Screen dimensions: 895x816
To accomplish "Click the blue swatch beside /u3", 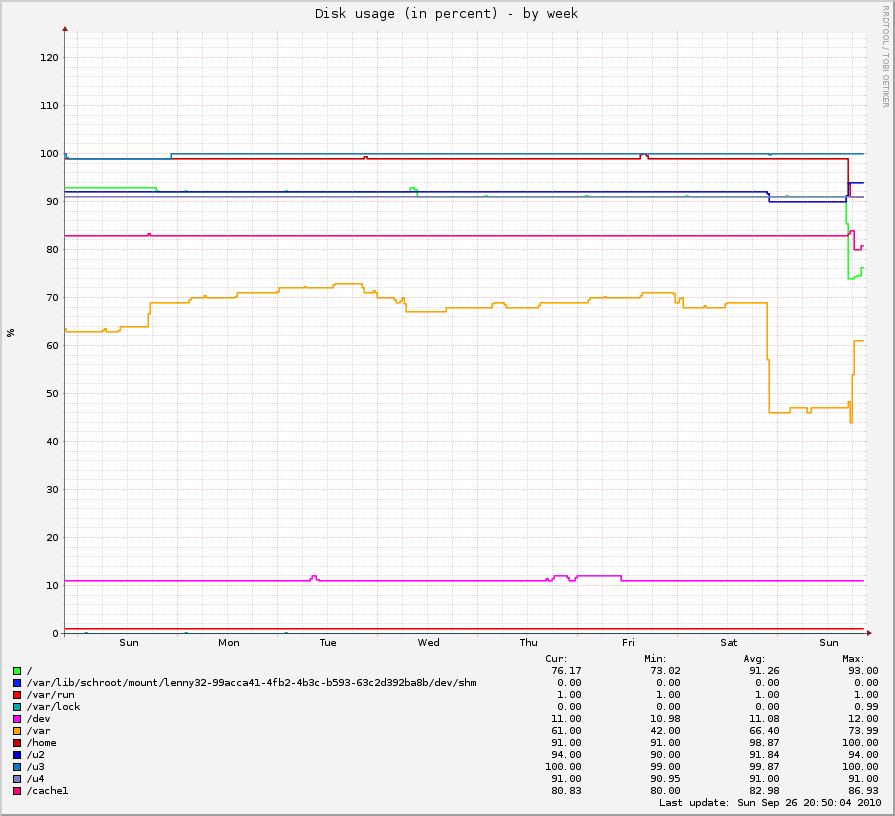I will coord(17,767).
